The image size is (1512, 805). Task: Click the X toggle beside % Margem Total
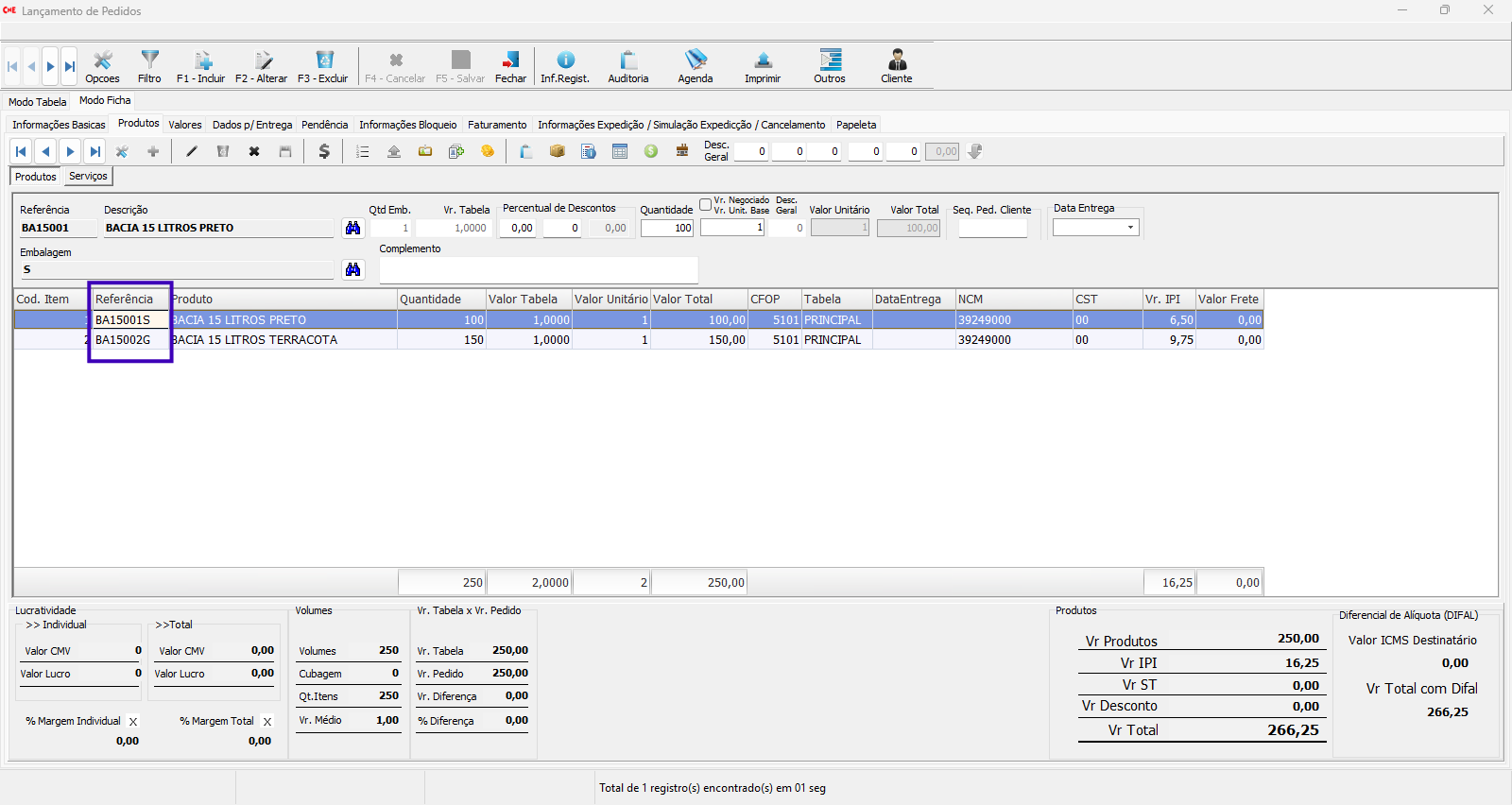pyautogui.click(x=267, y=722)
